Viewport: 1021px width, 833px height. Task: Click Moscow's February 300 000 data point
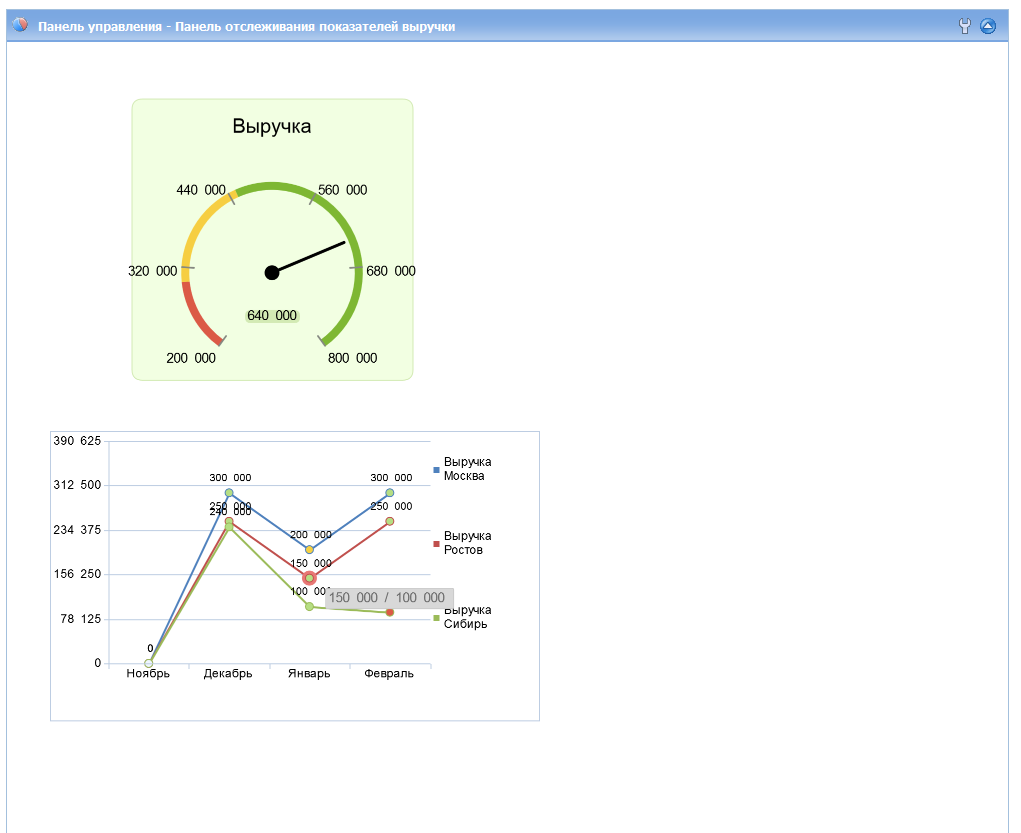389,493
